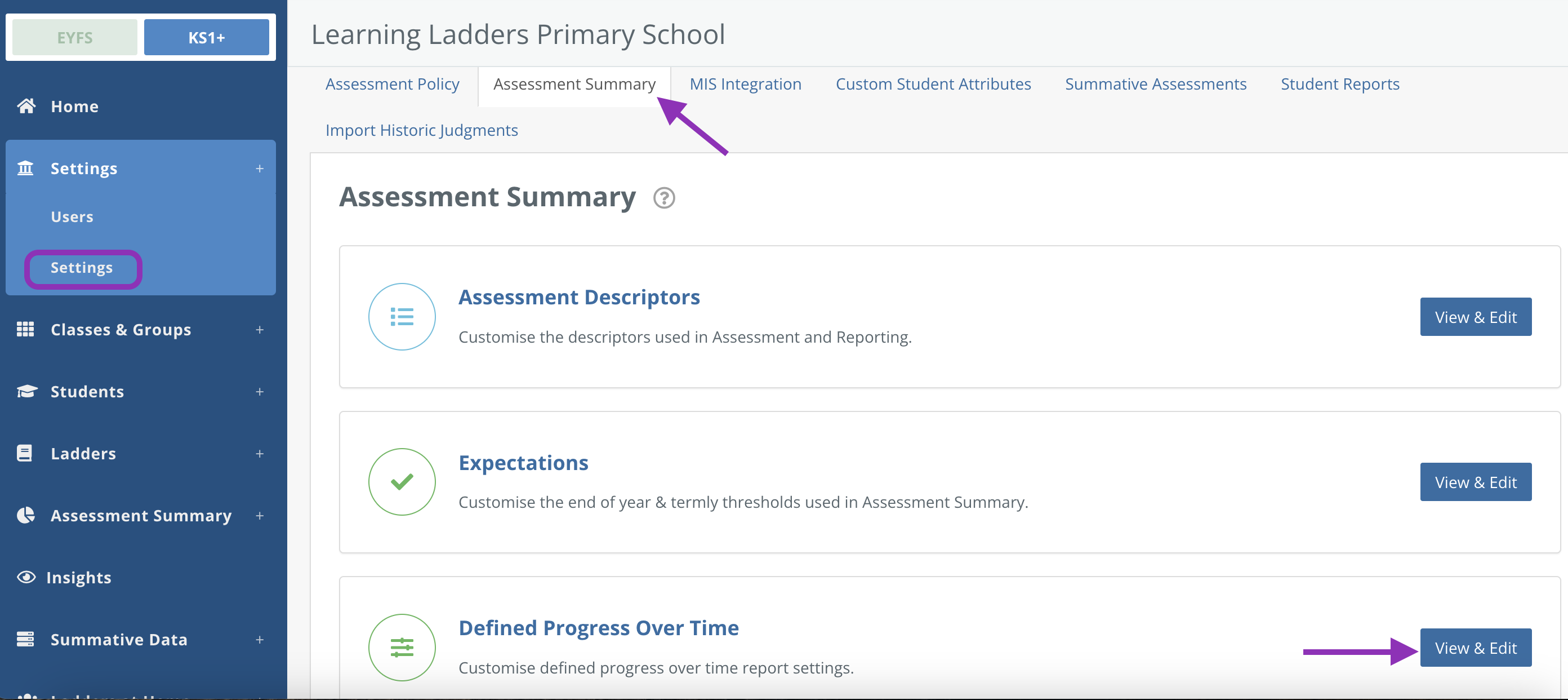
Task: Click the Assessment Descriptors list icon
Action: pos(402,317)
